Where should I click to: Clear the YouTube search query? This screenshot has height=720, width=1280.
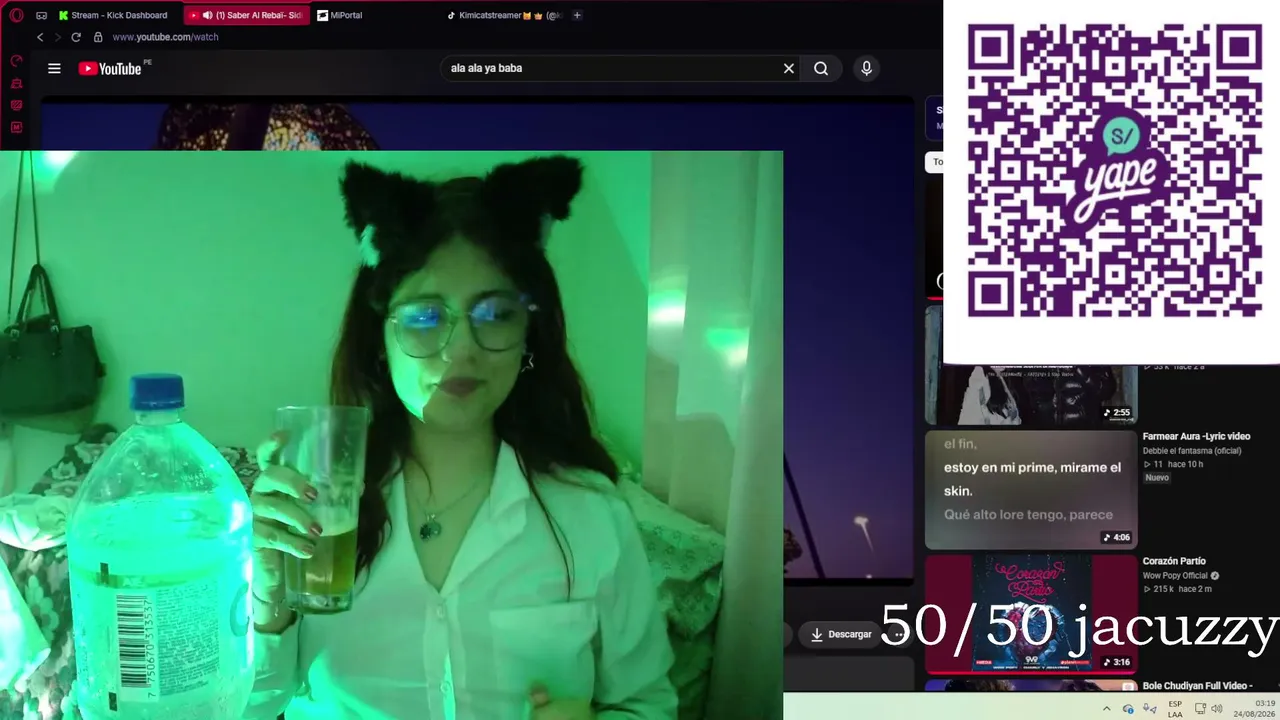(789, 68)
